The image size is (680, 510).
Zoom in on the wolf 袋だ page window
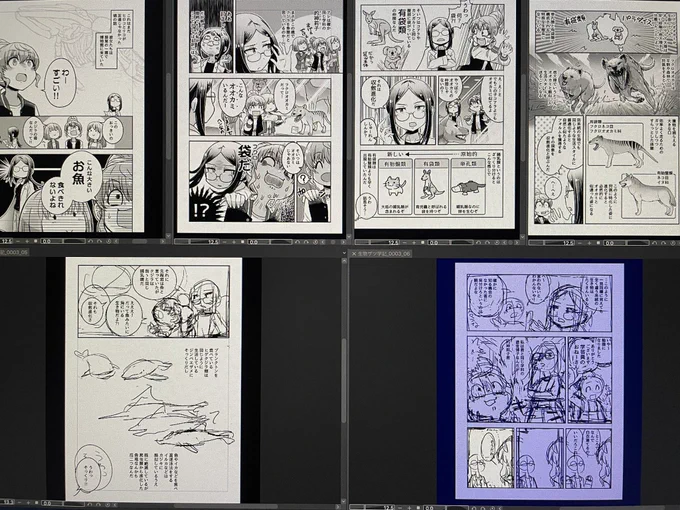[234, 242]
